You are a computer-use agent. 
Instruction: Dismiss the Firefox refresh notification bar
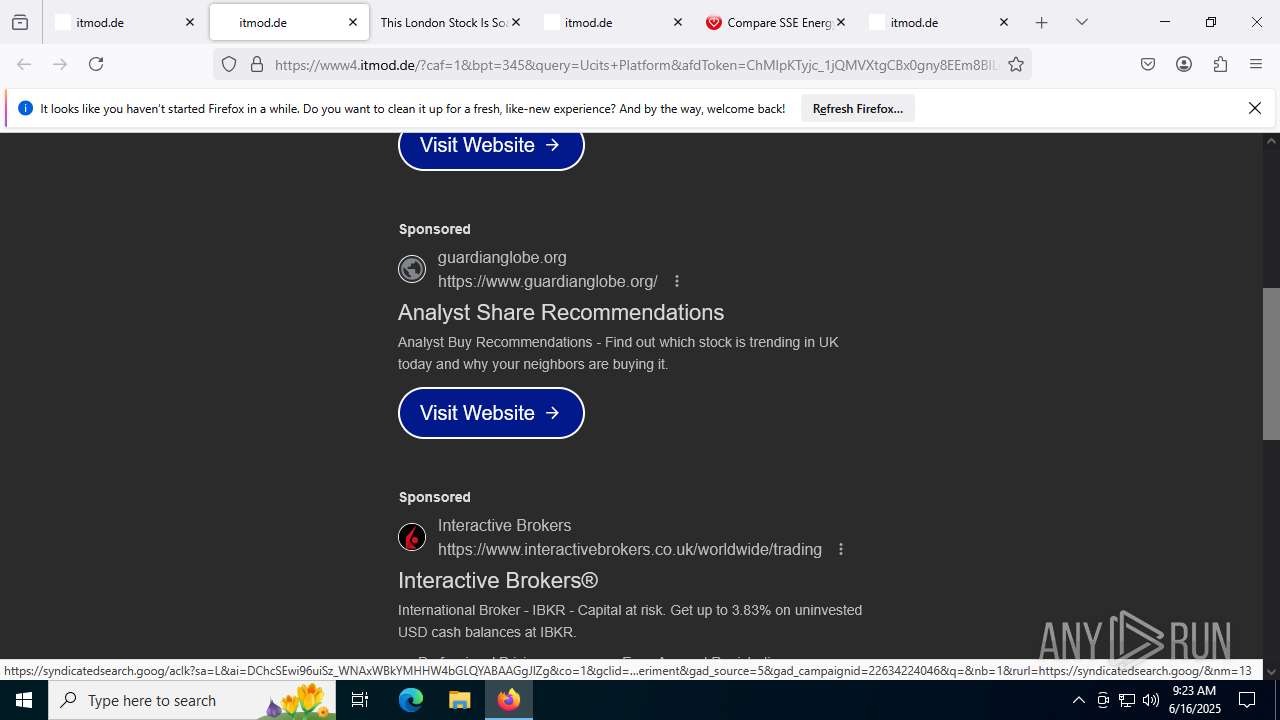coord(1254,108)
